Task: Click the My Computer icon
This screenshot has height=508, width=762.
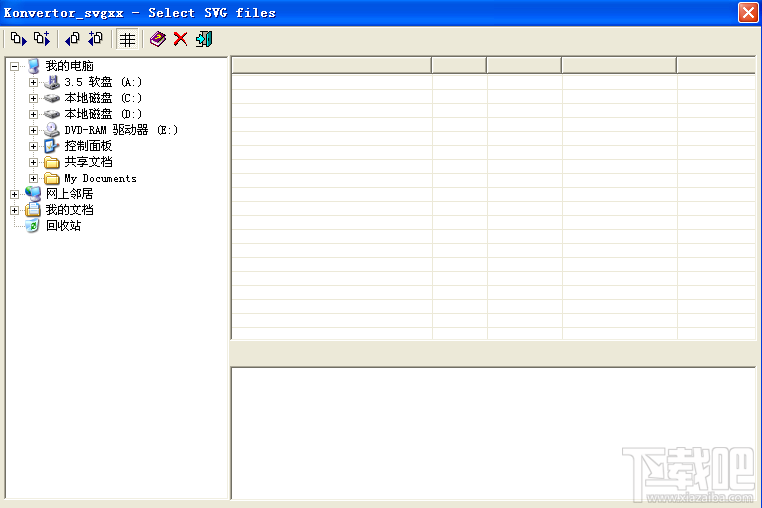Action: [33, 66]
